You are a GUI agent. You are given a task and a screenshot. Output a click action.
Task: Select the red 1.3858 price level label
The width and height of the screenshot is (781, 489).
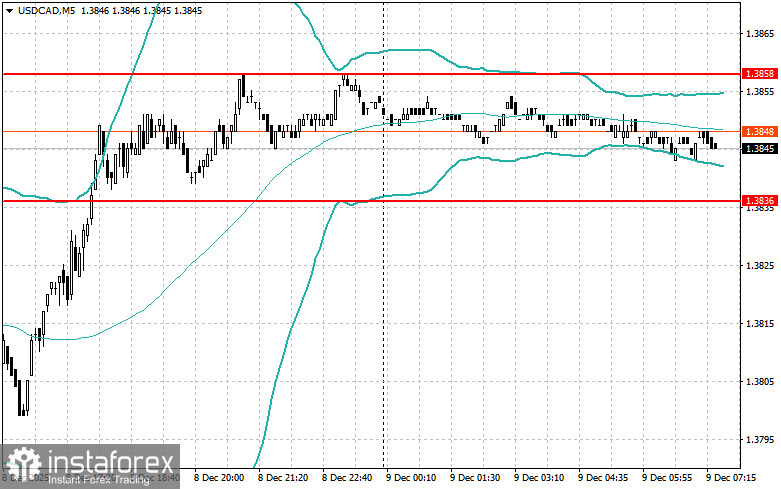760,74
